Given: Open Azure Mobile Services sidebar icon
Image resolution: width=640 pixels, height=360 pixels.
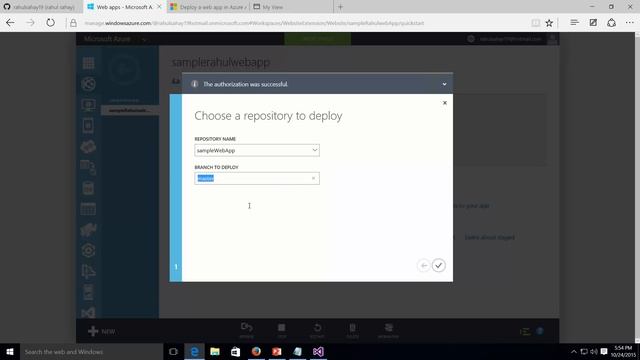Looking at the screenshot, I should coord(88,126).
